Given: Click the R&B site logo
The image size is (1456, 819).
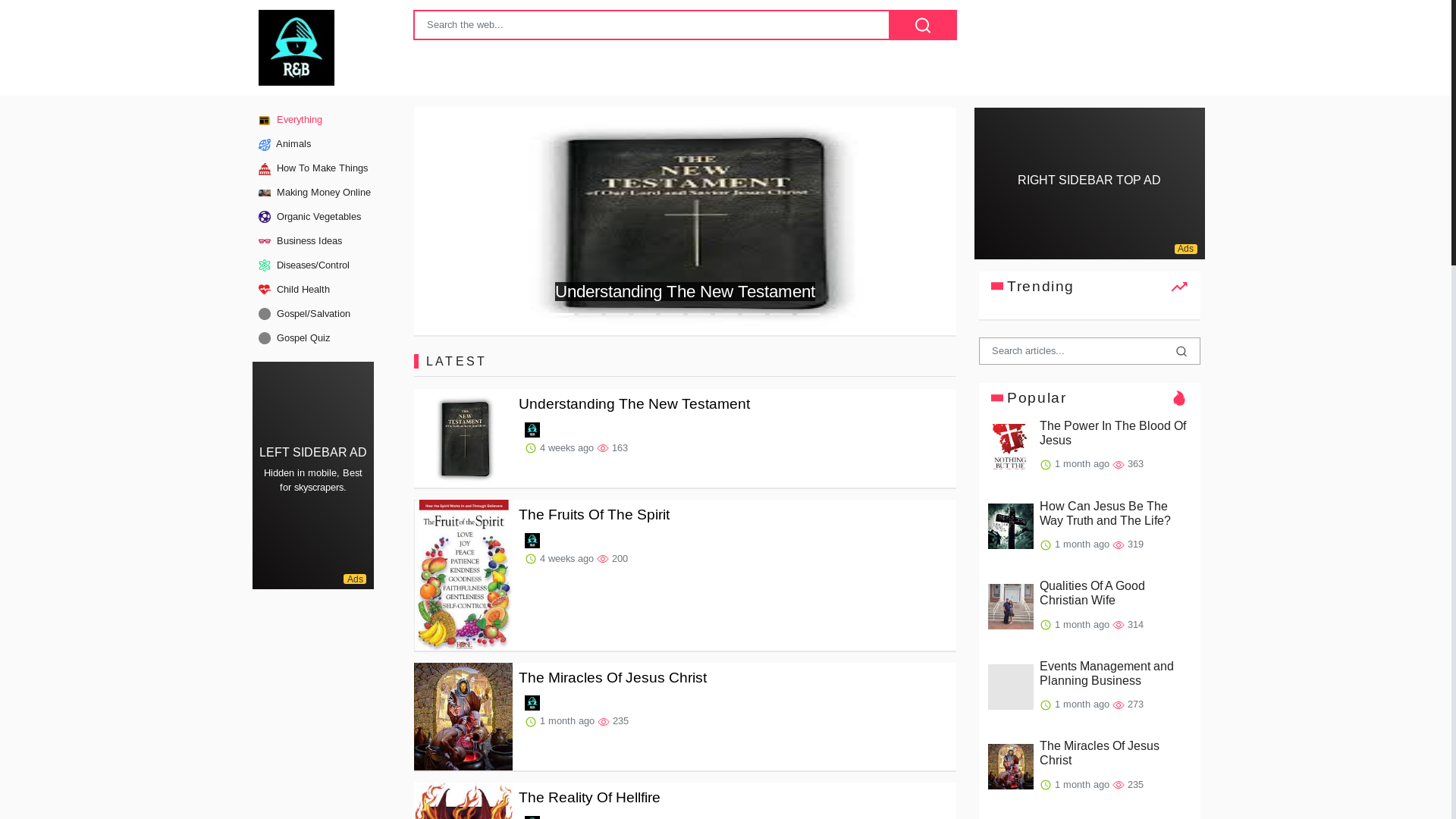Looking at the screenshot, I should click(x=296, y=48).
